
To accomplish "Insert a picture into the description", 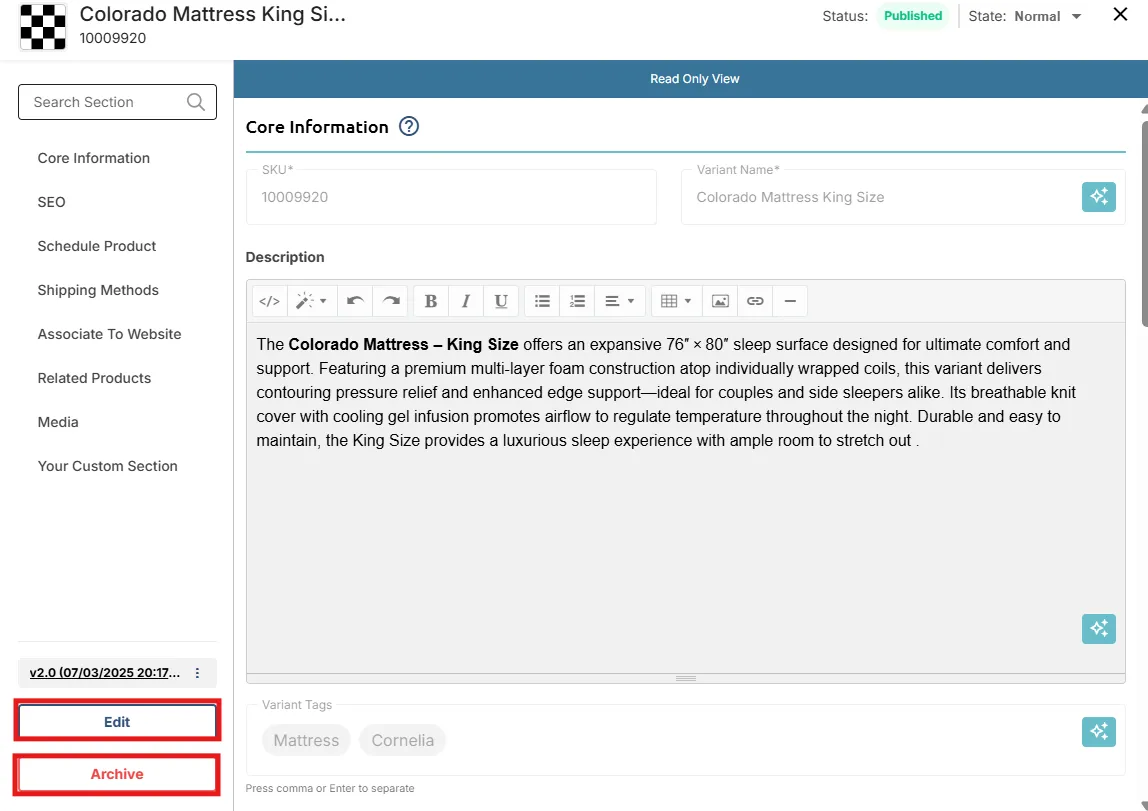I will coord(720,301).
